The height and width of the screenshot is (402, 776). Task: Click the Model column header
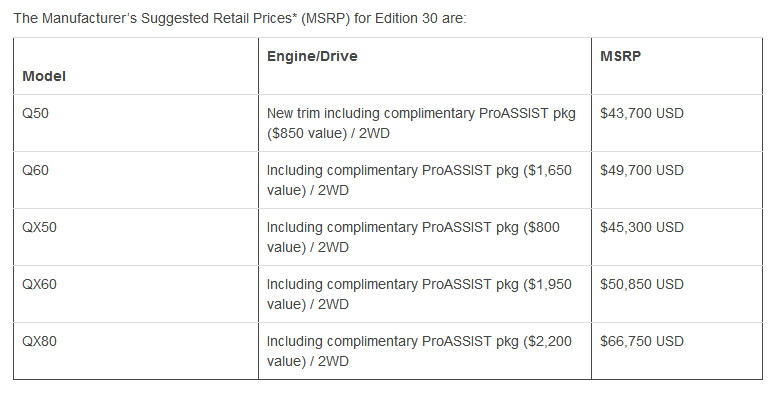click(44, 76)
